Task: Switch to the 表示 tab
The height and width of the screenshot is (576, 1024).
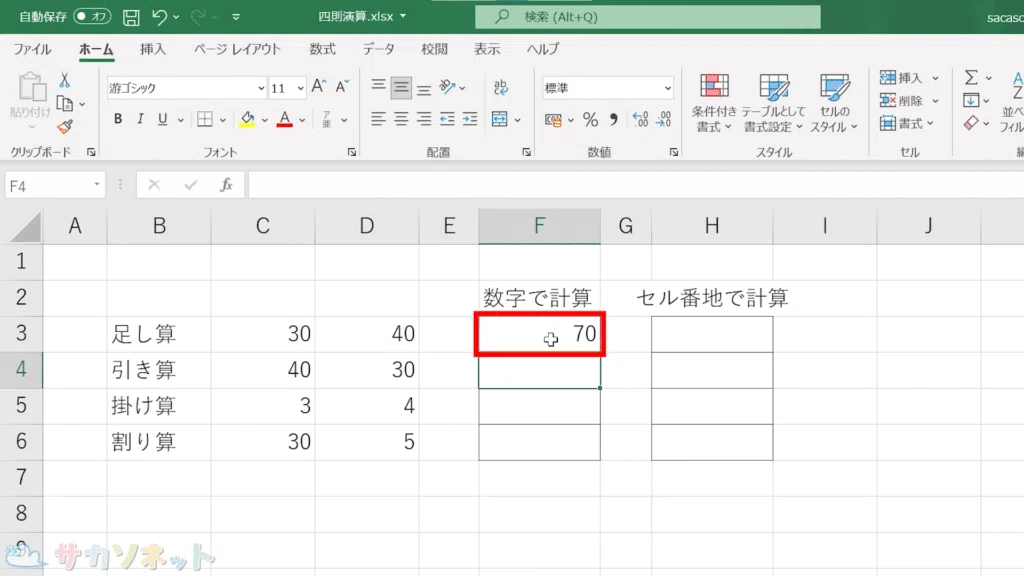Action: (x=487, y=49)
